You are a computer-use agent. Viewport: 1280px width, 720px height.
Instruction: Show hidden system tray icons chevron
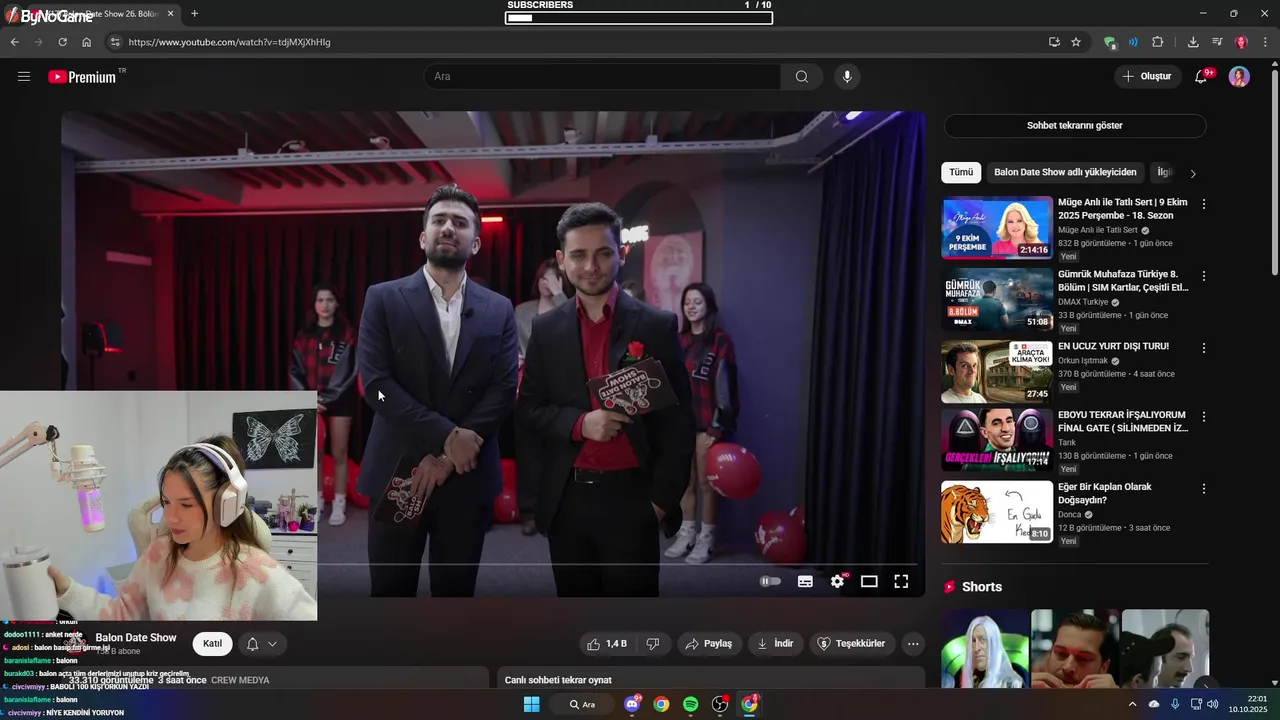1132,704
